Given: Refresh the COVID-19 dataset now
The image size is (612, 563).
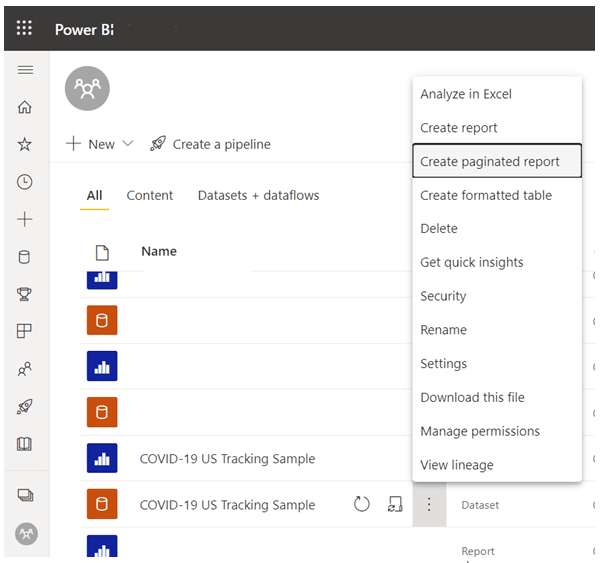Looking at the screenshot, I should (x=362, y=504).
